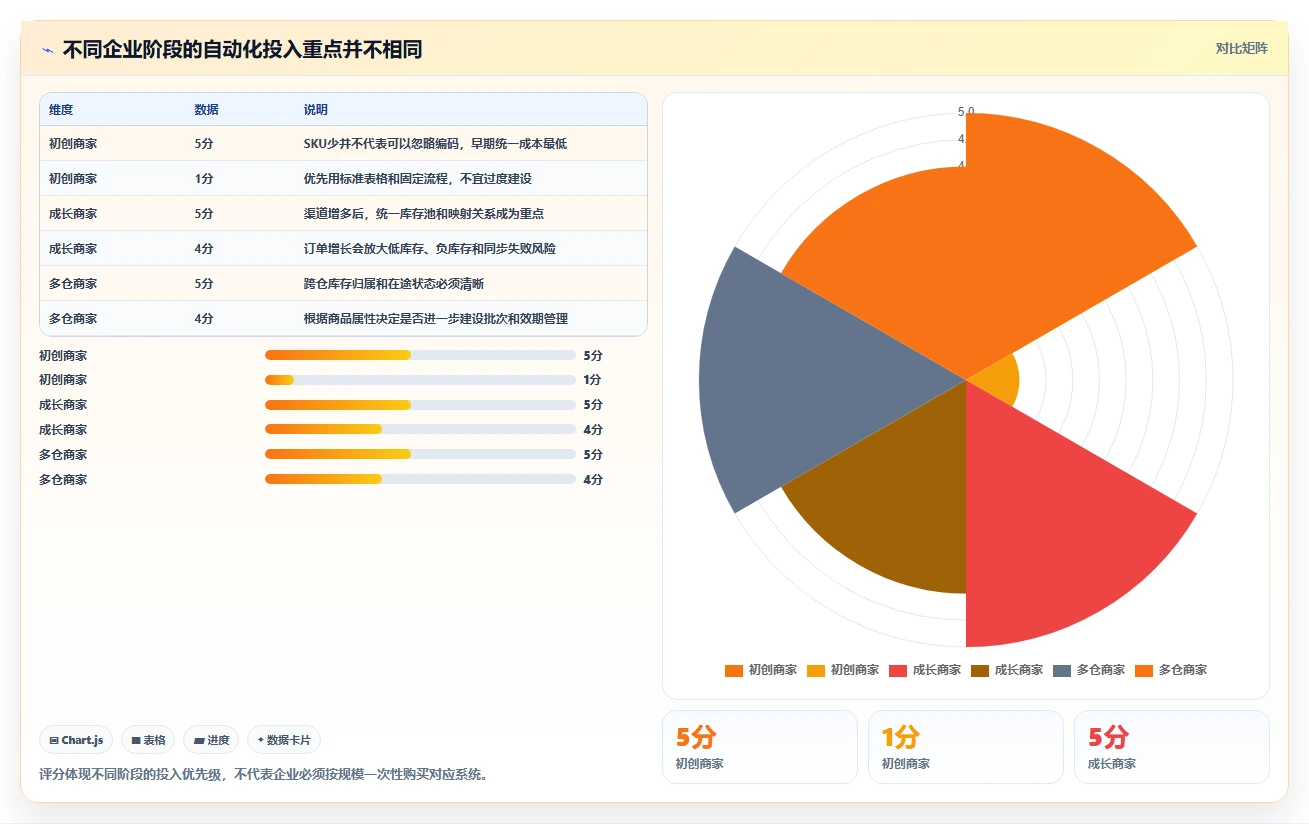Click the footnote starting with 评分体现不同阶段
The width and height of the screenshot is (1309, 824).
pos(264,775)
